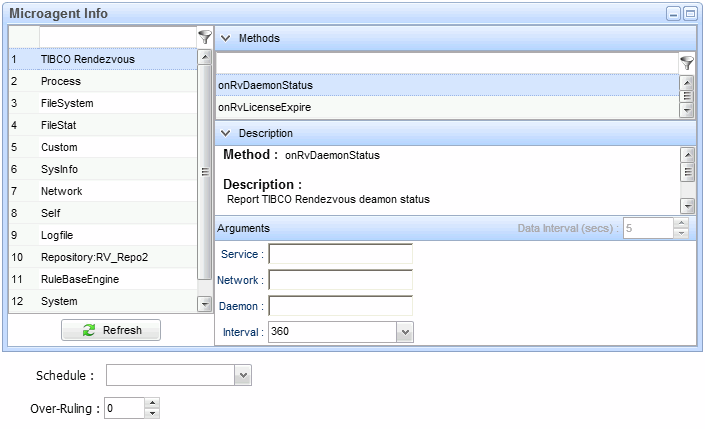Open the Interval dropdown

[x=404, y=332]
